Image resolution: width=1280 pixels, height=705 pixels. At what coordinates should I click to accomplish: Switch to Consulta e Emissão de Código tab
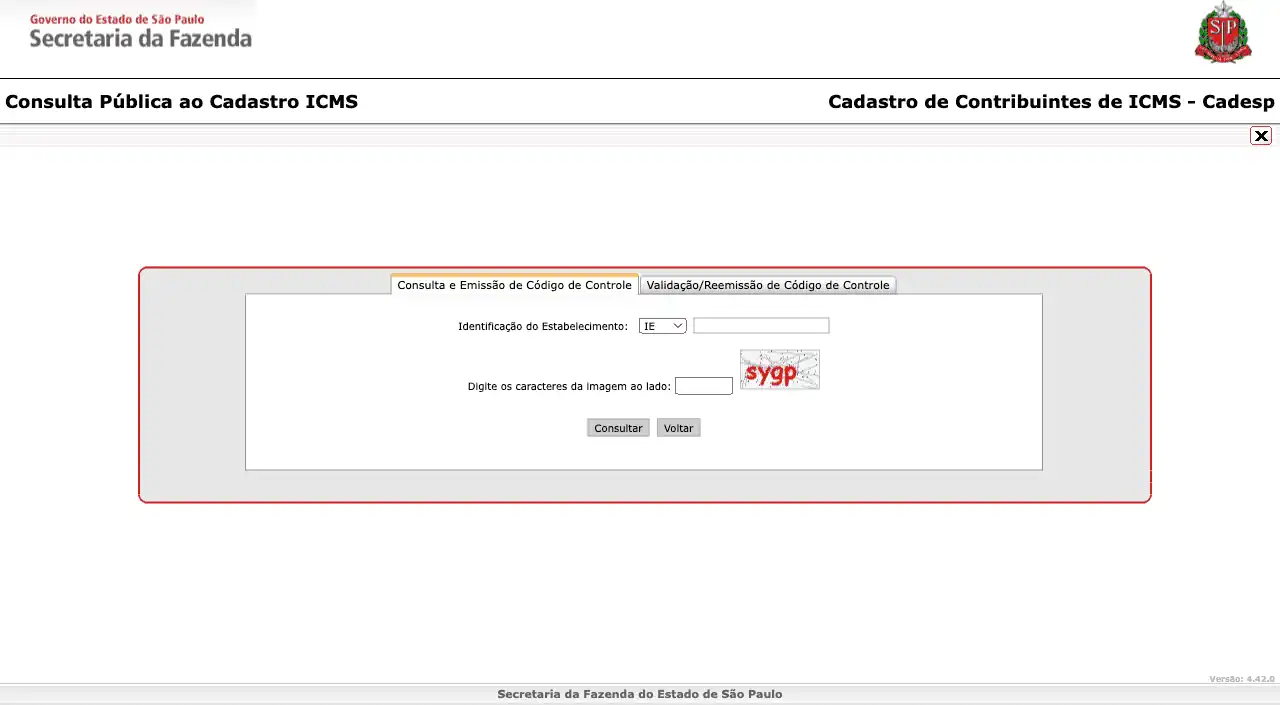point(514,285)
